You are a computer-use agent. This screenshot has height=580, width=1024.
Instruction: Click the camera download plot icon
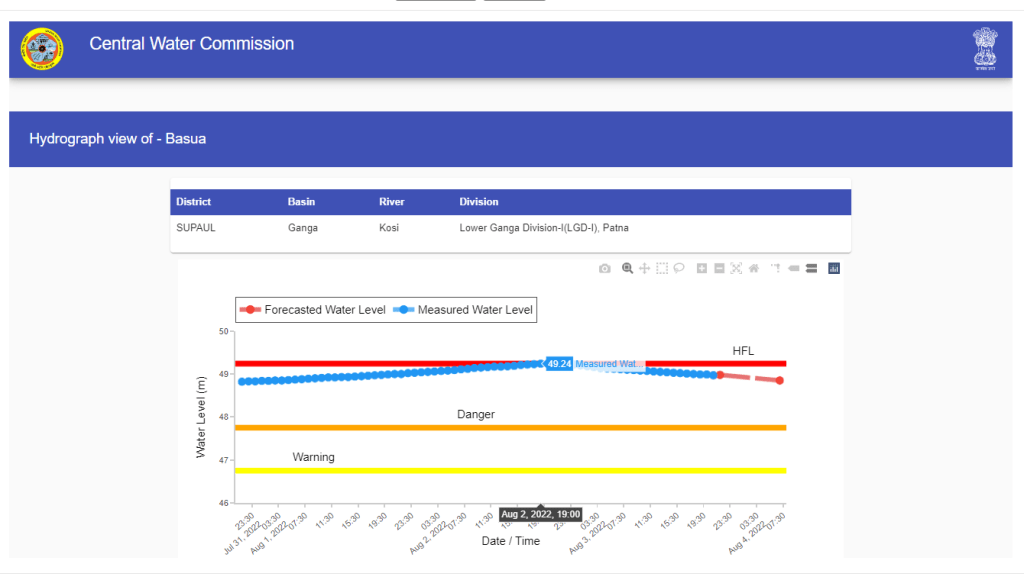604,268
